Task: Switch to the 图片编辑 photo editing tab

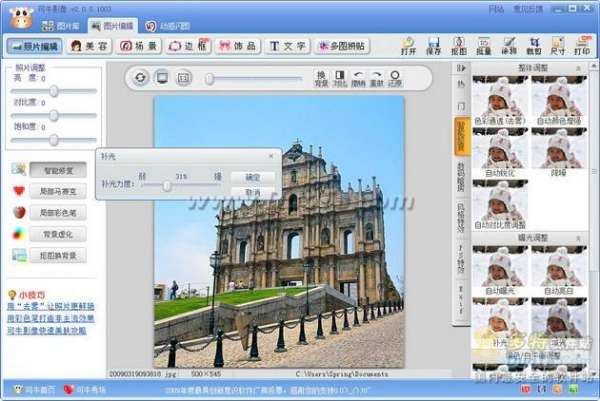Action: pyautogui.click(x=112, y=26)
